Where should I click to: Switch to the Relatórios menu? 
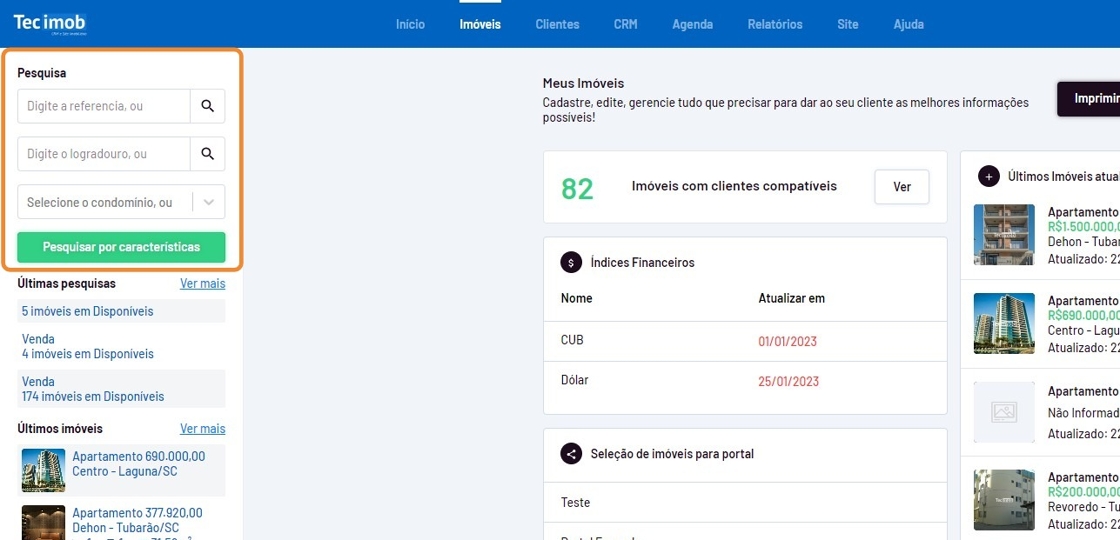[x=774, y=24]
